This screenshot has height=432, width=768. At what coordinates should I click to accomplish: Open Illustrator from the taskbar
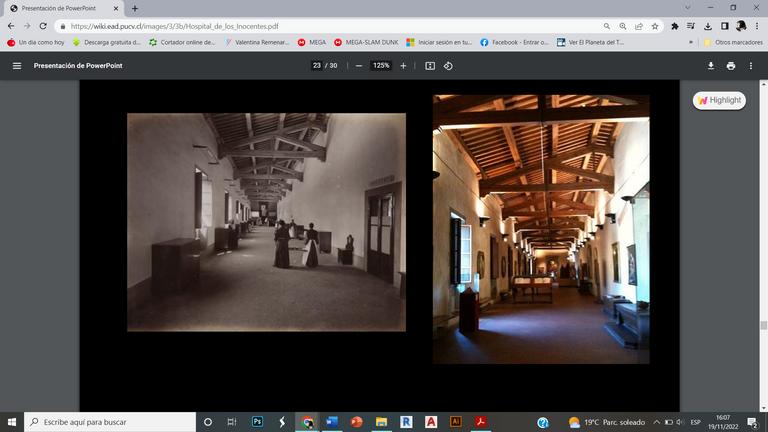pos(456,422)
